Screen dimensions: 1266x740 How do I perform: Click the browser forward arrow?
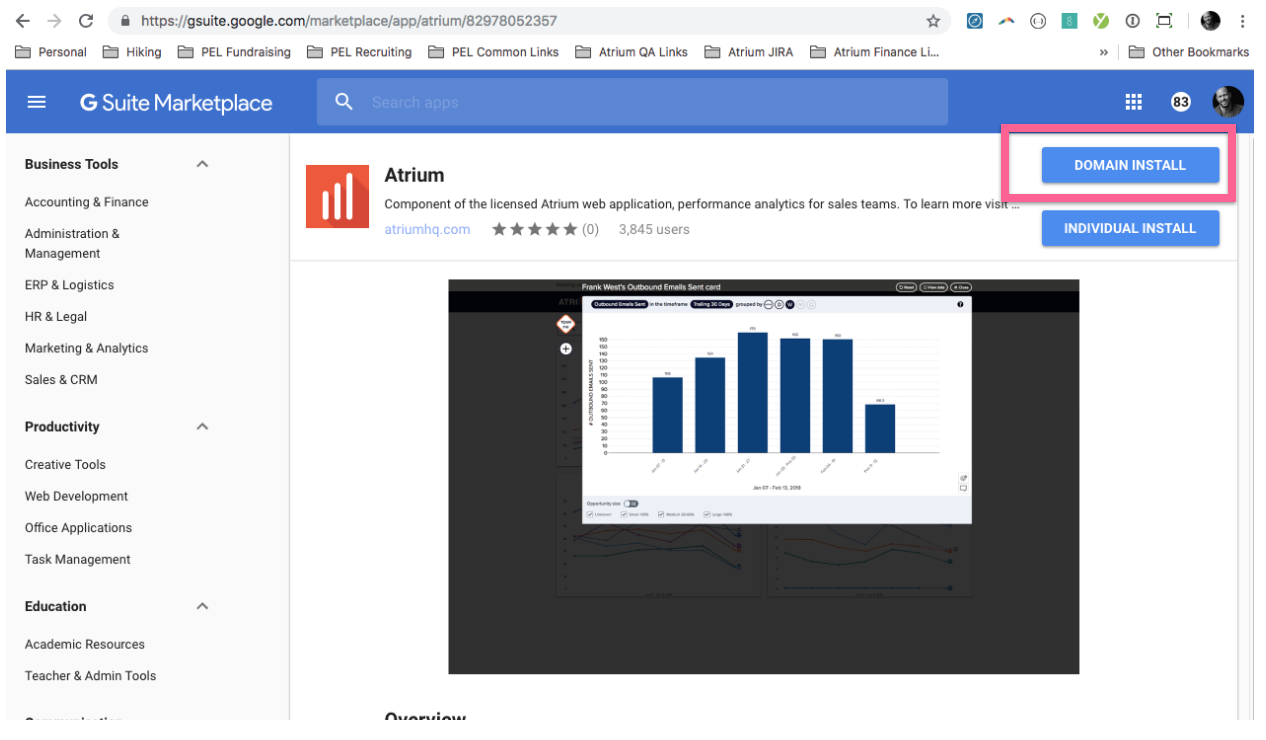54,20
